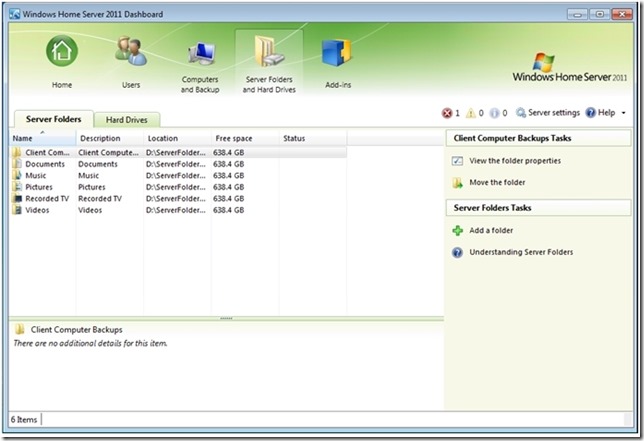The image size is (644, 441).
Task: Click the details pane splitter grip
Action: point(225,318)
